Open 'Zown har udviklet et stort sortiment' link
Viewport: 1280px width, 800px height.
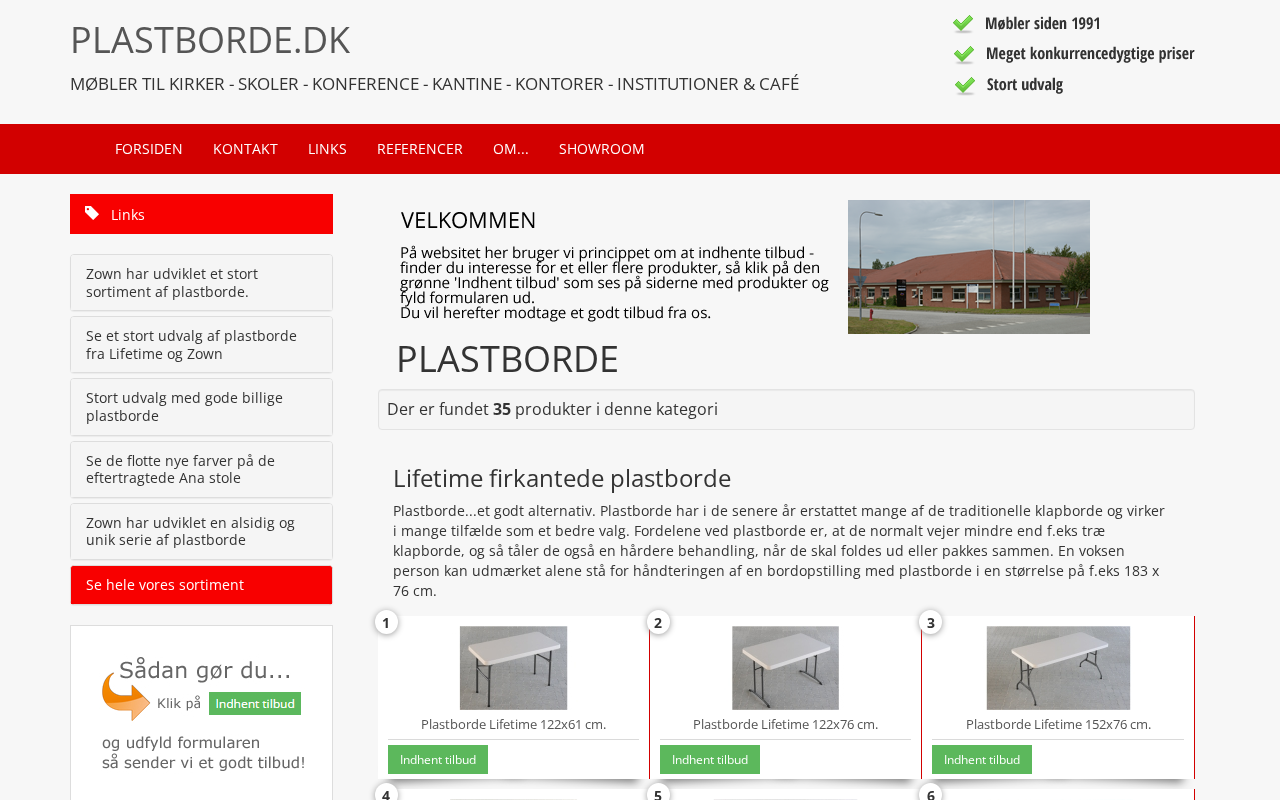(x=201, y=283)
